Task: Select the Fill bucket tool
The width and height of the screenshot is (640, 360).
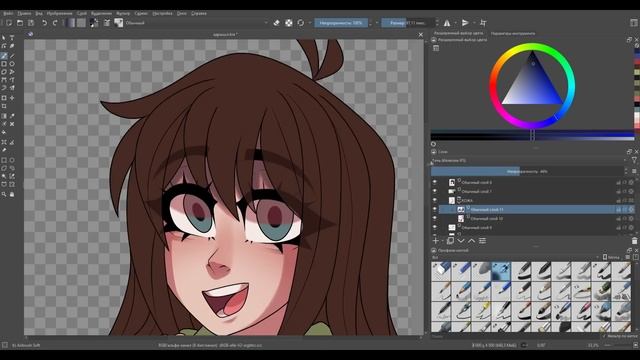Action: point(4,132)
